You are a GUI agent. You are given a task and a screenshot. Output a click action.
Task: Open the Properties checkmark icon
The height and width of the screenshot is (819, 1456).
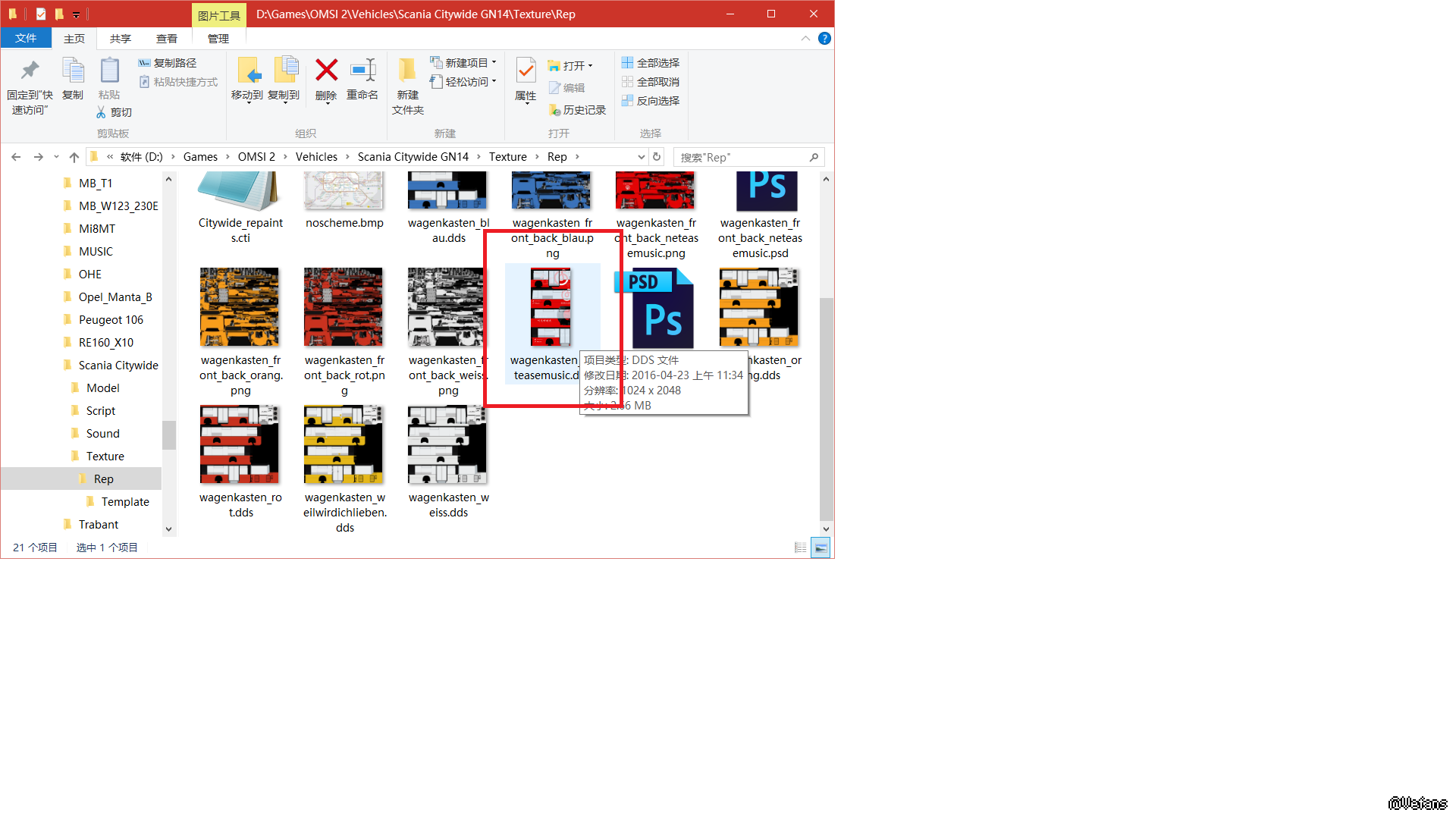pos(526,71)
